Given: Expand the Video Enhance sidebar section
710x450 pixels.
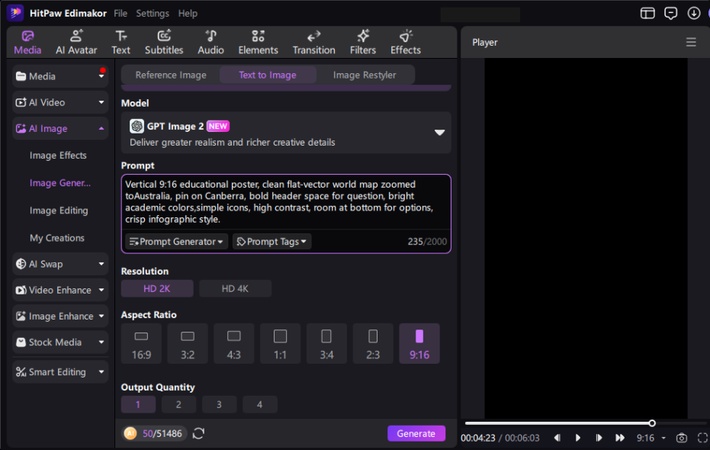Looking at the screenshot, I should pos(60,290).
